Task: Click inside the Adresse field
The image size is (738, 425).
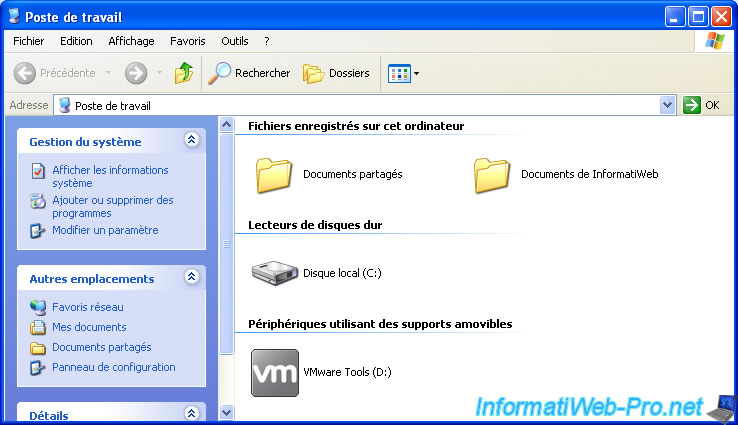Action: (365, 105)
